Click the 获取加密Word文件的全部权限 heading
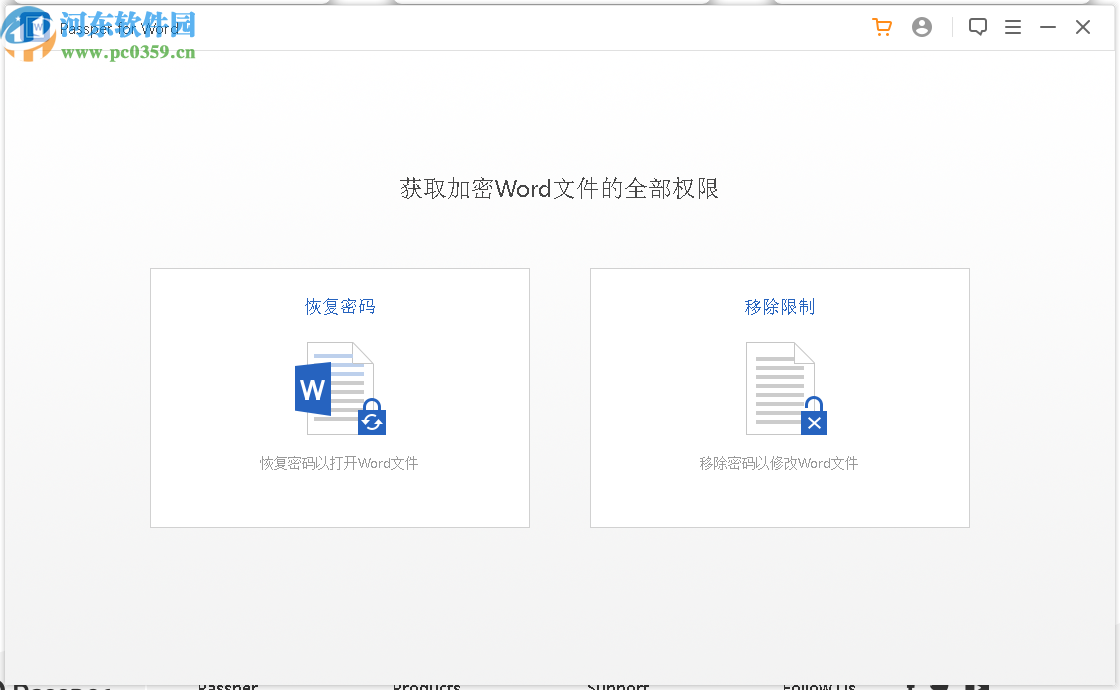Image resolution: width=1120 pixels, height=690 pixels. pyautogui.click(x=560, y=189)
